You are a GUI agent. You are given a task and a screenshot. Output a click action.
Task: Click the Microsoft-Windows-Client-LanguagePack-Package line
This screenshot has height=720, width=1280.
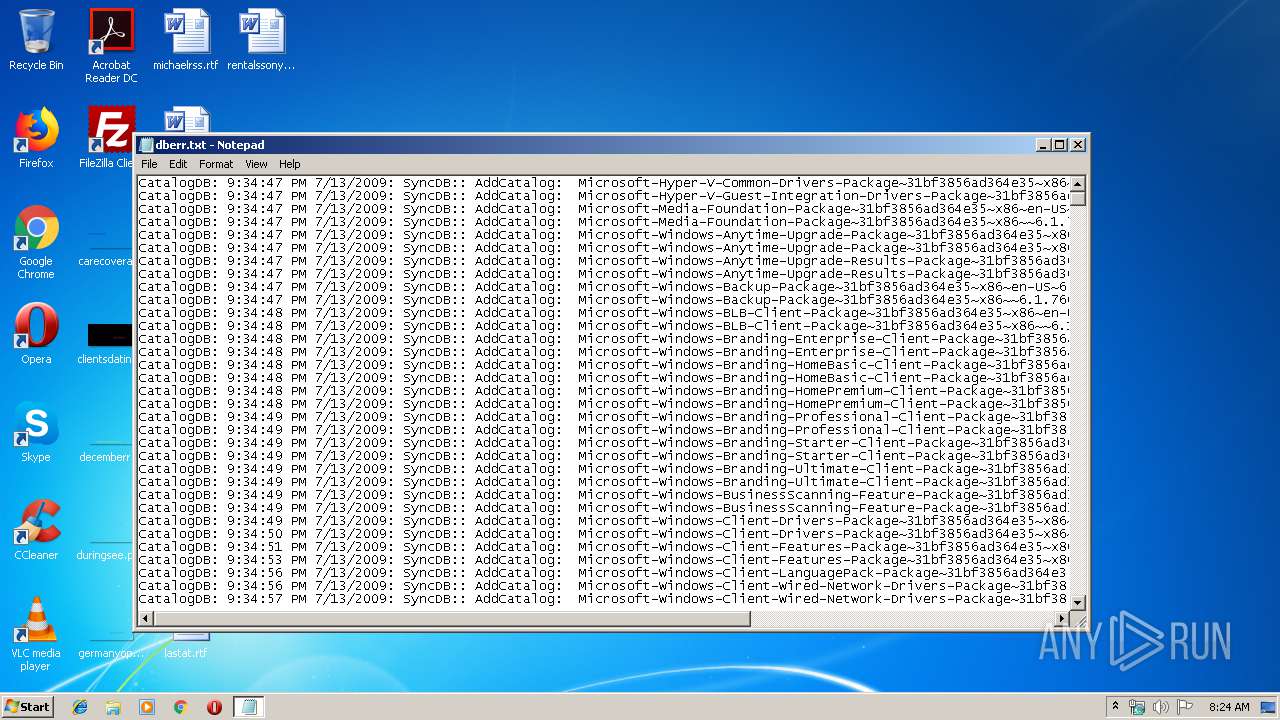tap(603, 573)
